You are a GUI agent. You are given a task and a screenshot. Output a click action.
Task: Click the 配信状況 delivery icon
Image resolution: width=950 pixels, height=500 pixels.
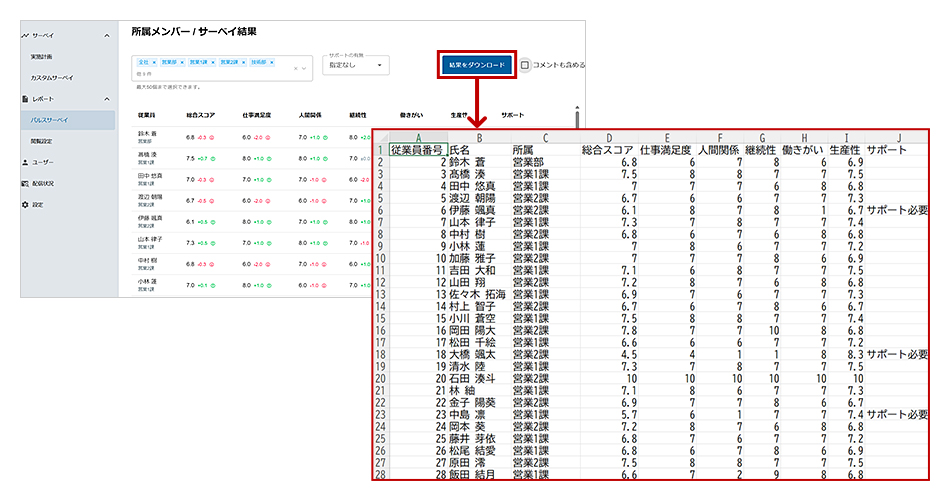tap(26, 183)
